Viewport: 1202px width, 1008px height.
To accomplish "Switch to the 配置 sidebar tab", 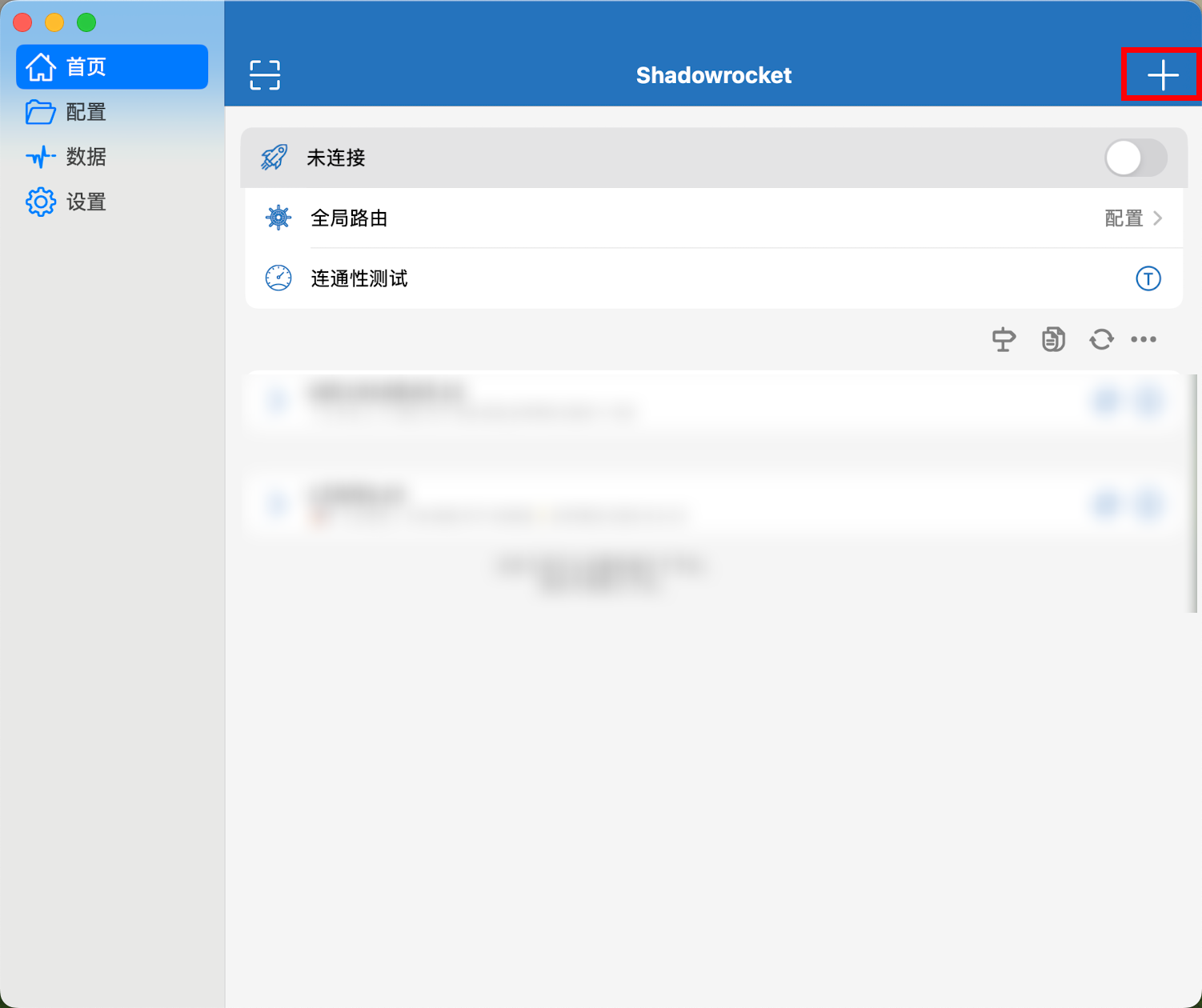I will tap(112, 112).
